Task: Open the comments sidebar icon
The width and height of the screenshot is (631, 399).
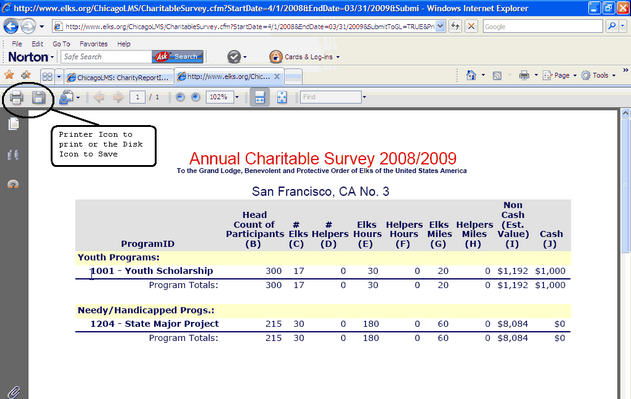Action: pyautogui.click(x=13, y=184)
